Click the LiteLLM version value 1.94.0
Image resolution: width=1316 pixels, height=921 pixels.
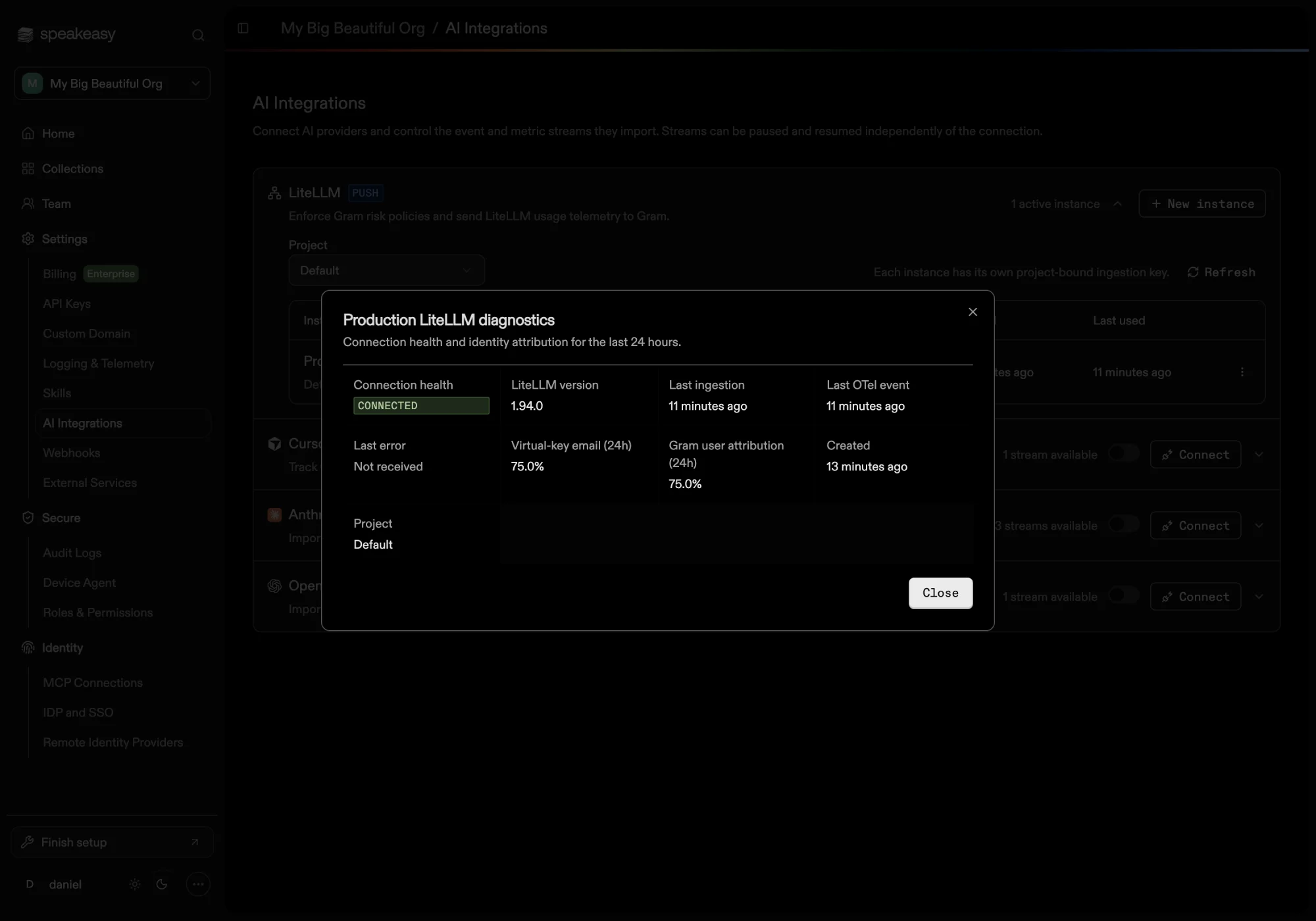click(x=526, y=406)
